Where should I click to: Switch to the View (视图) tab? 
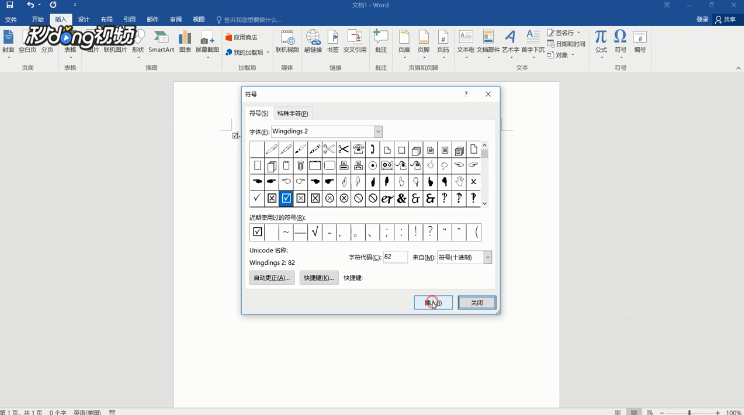click(x=198, y=19)
